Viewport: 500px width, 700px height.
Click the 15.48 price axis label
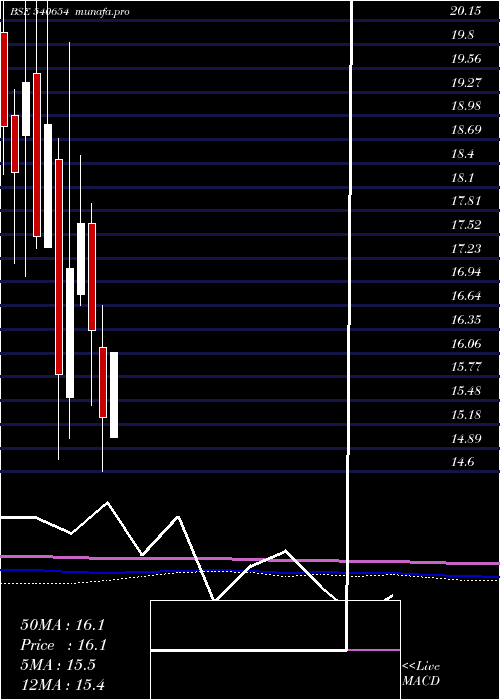466,391
